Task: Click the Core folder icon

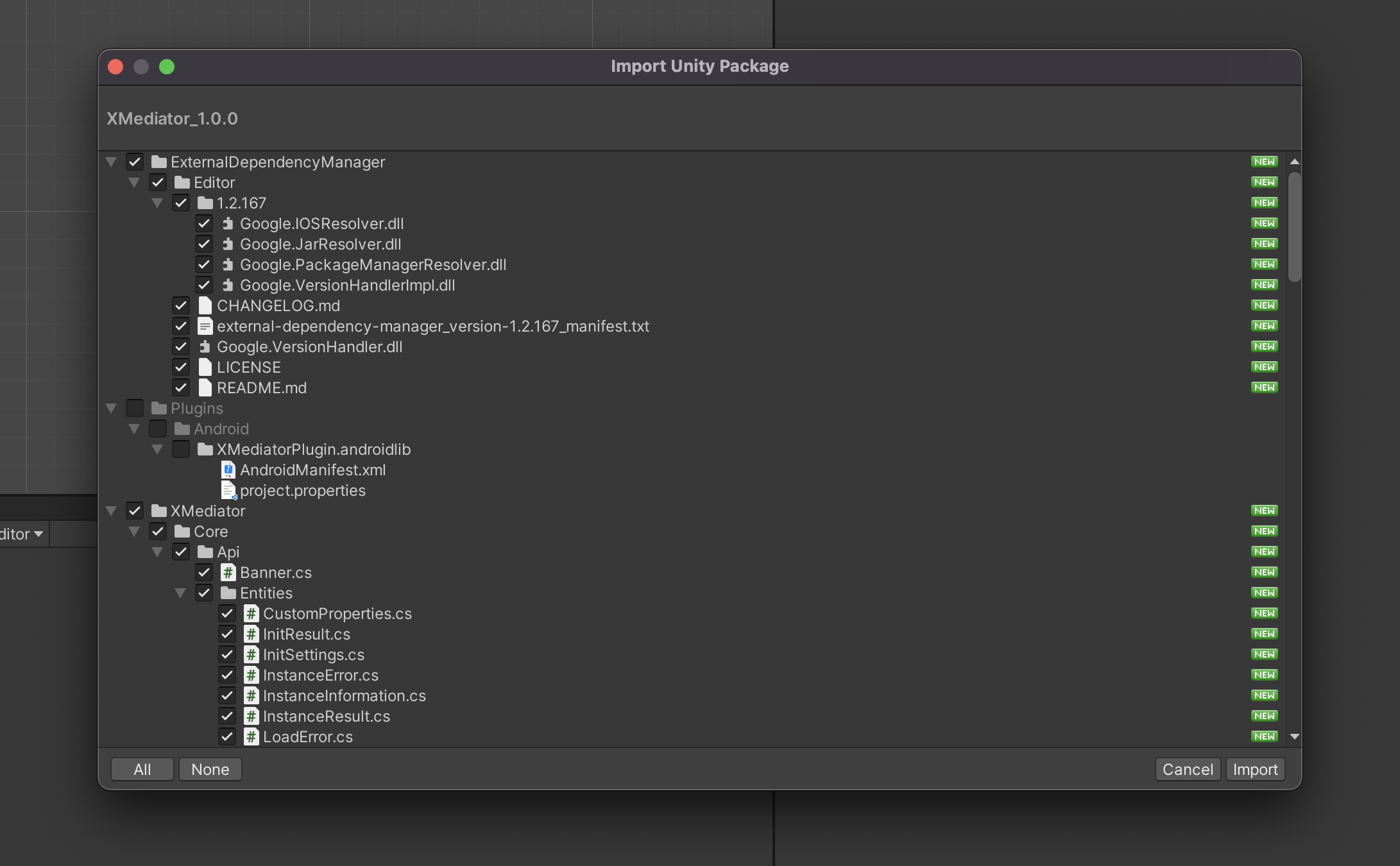Action: pyautogui.click(x=182, y=532)
